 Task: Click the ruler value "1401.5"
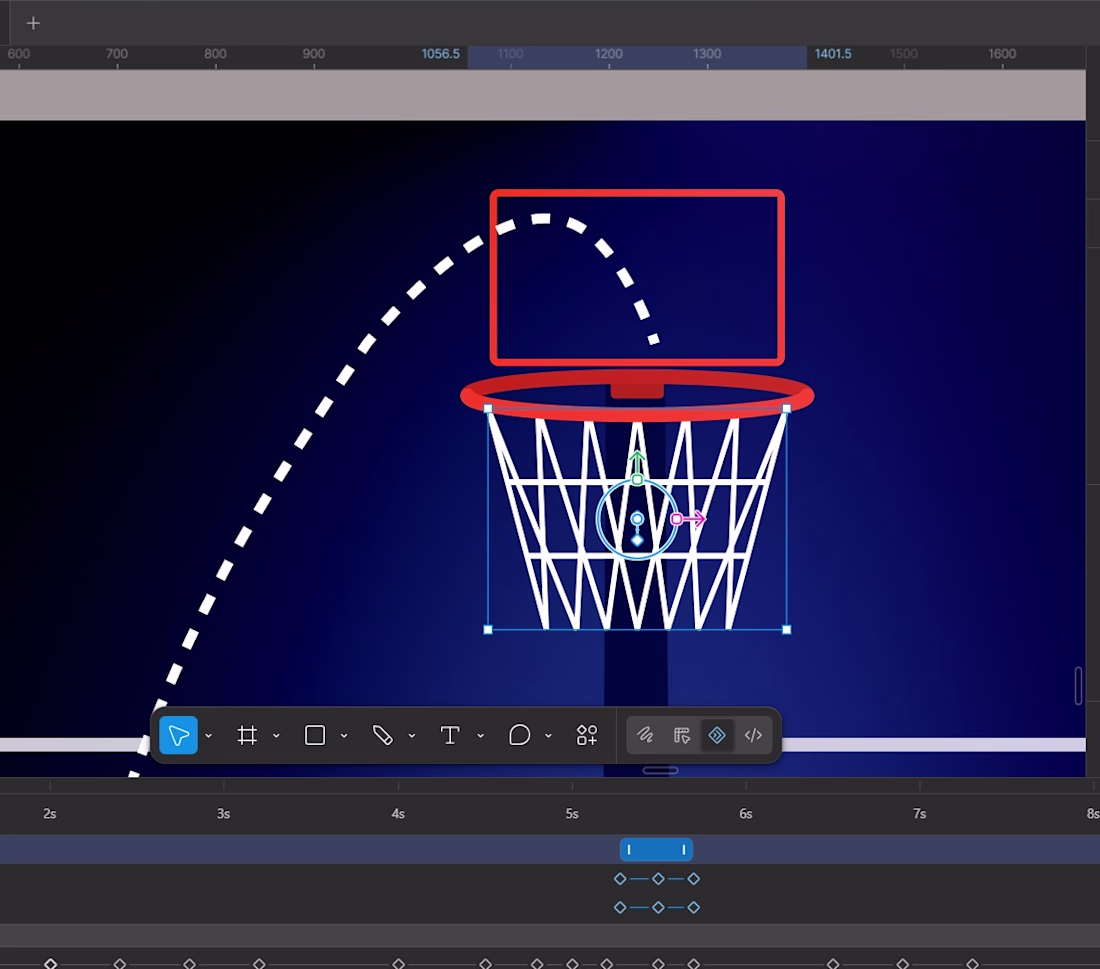[833, 54]
